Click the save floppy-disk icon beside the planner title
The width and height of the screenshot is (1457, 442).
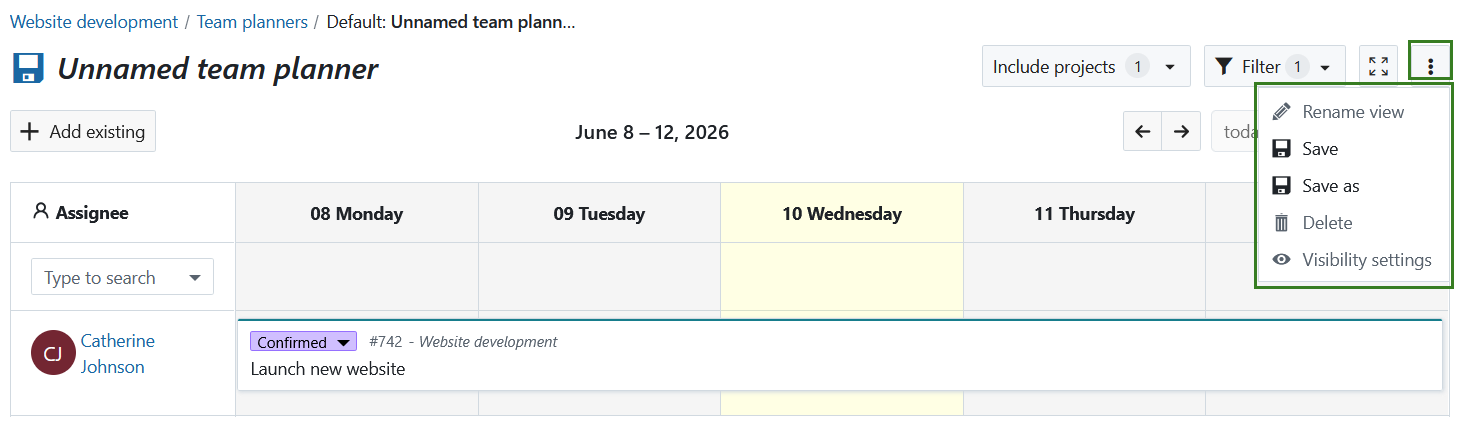28,68
